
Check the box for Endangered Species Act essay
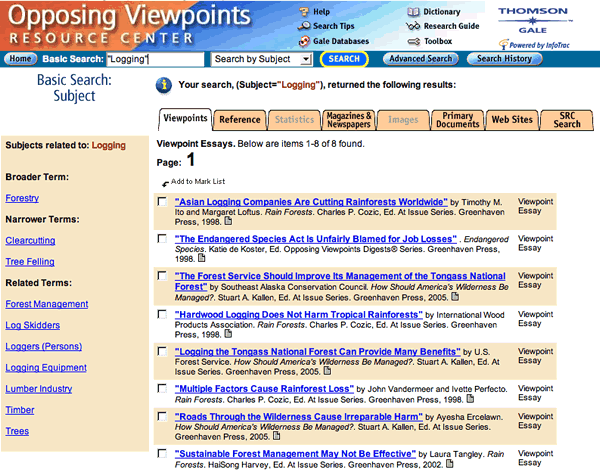pyautogui.click(x=162, y=239)
